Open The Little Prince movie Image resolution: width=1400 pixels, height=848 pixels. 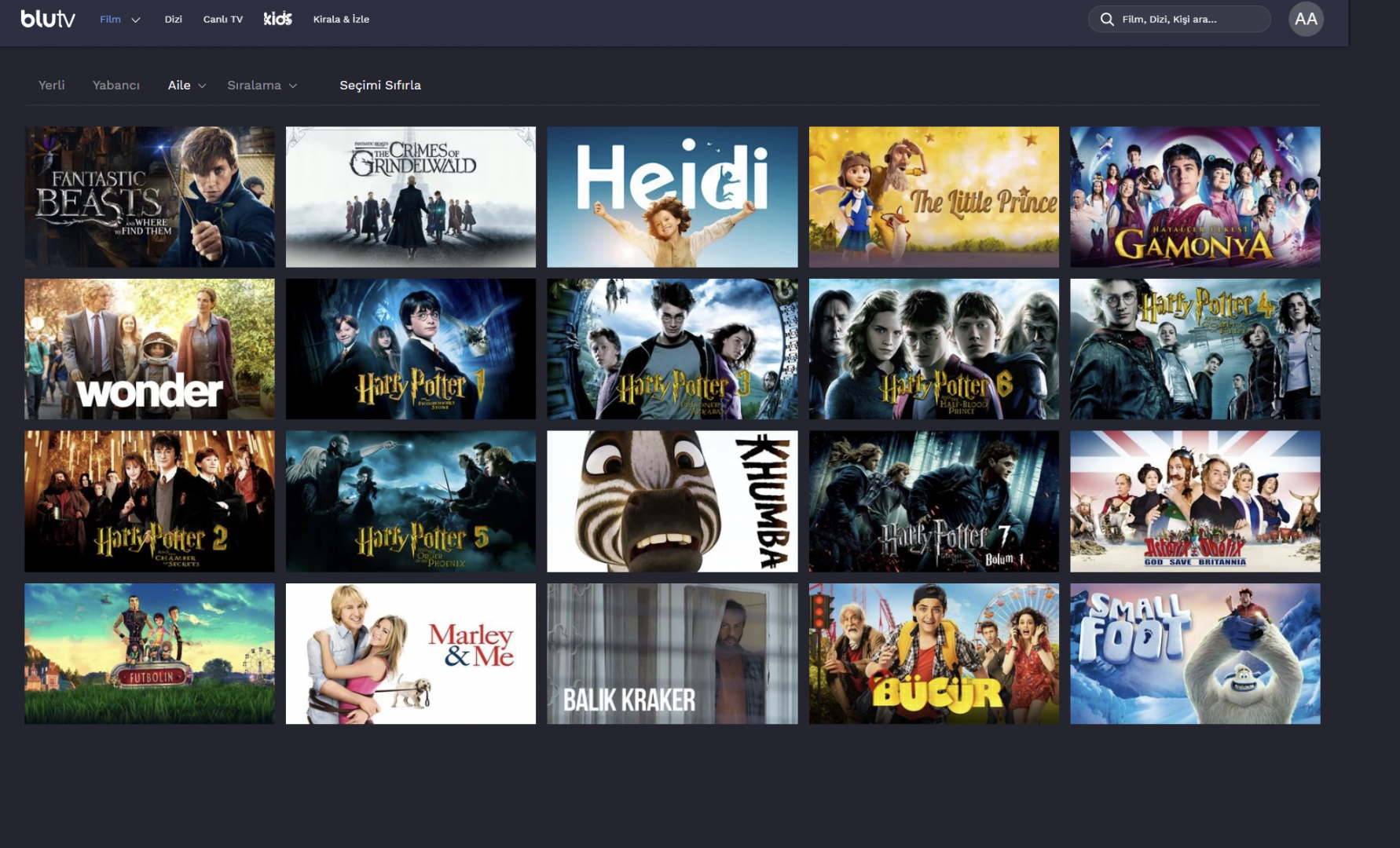933,196
